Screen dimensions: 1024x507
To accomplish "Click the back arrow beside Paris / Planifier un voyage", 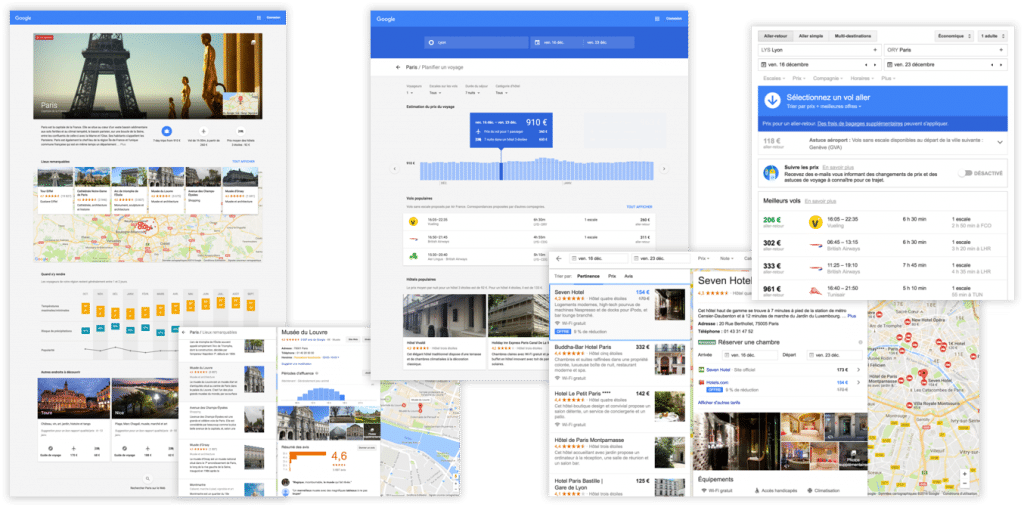I will [x=397, y=67].
